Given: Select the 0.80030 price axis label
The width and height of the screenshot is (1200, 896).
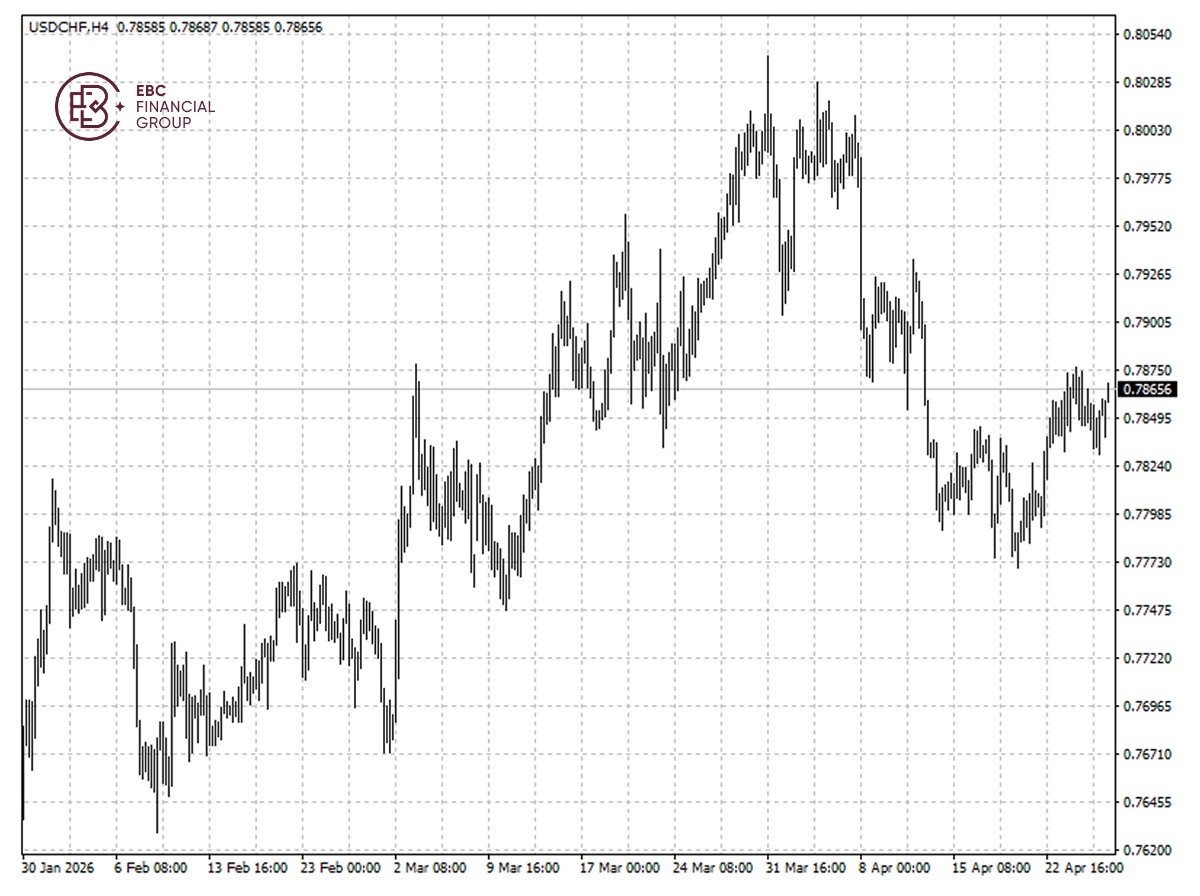Looking at the screenshot, I should [1146, 131].
